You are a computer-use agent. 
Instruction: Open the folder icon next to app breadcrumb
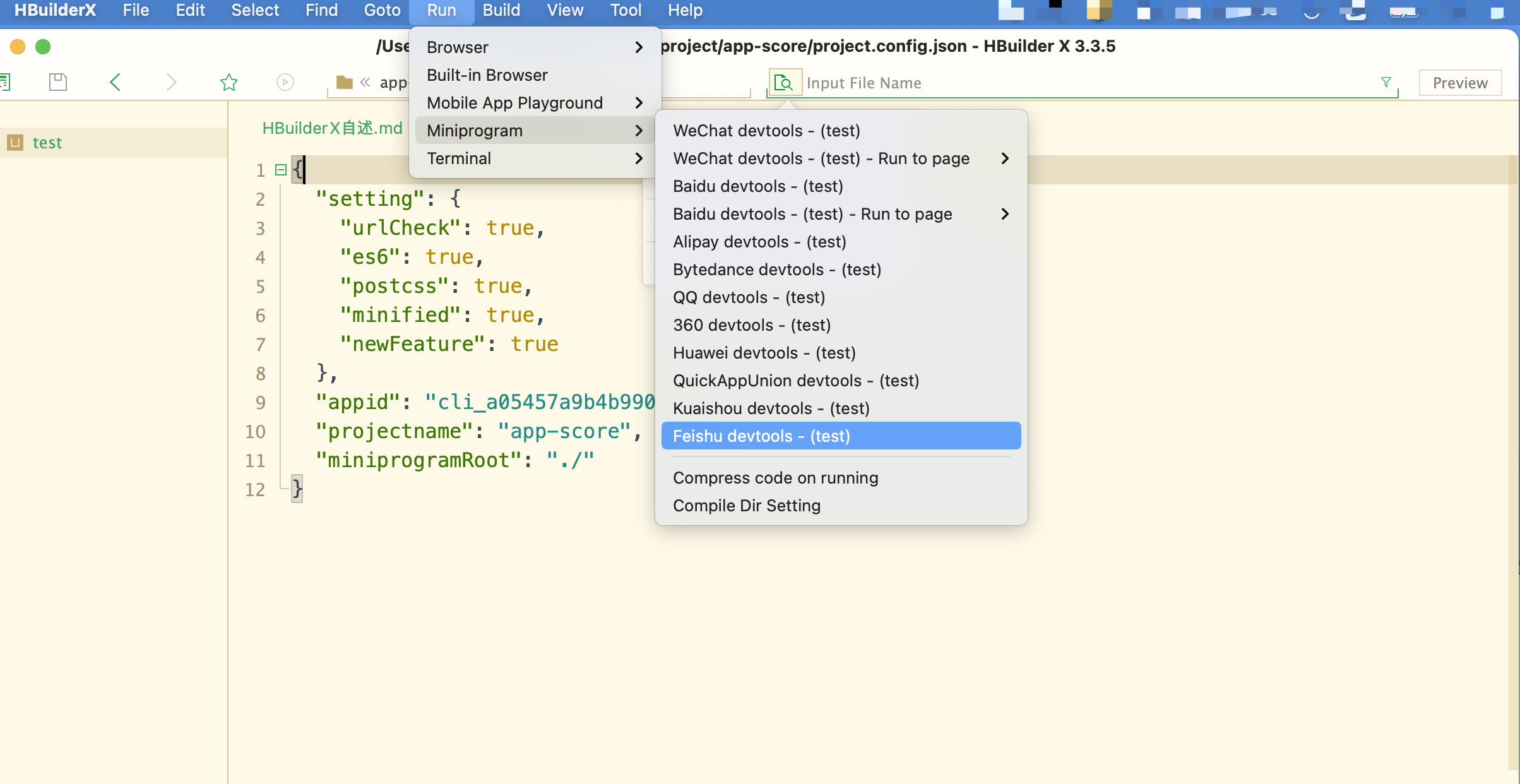point(344,81)
